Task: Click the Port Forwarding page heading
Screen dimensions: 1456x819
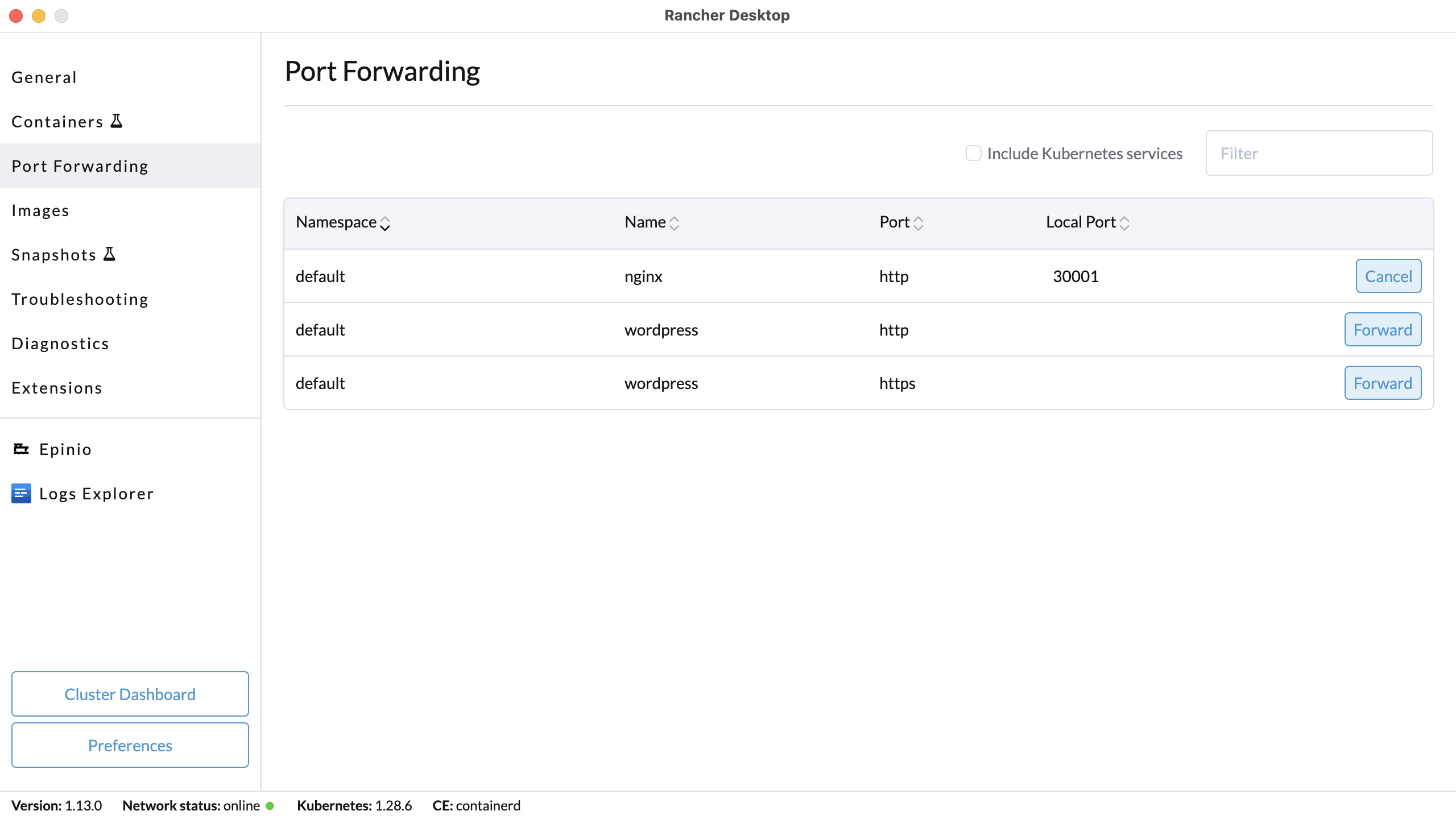Action: [382, 72]
